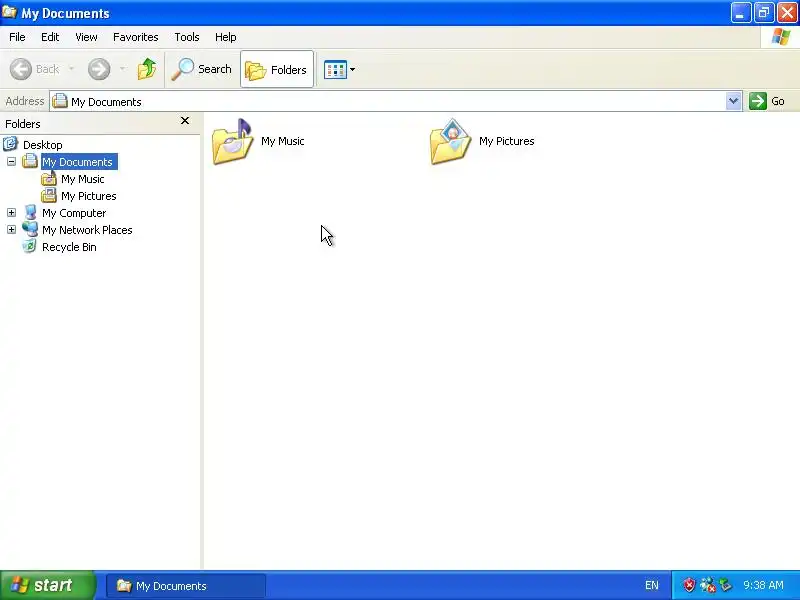
Task: Select Recycle Bin in folder tree
Action: (69, 247)
